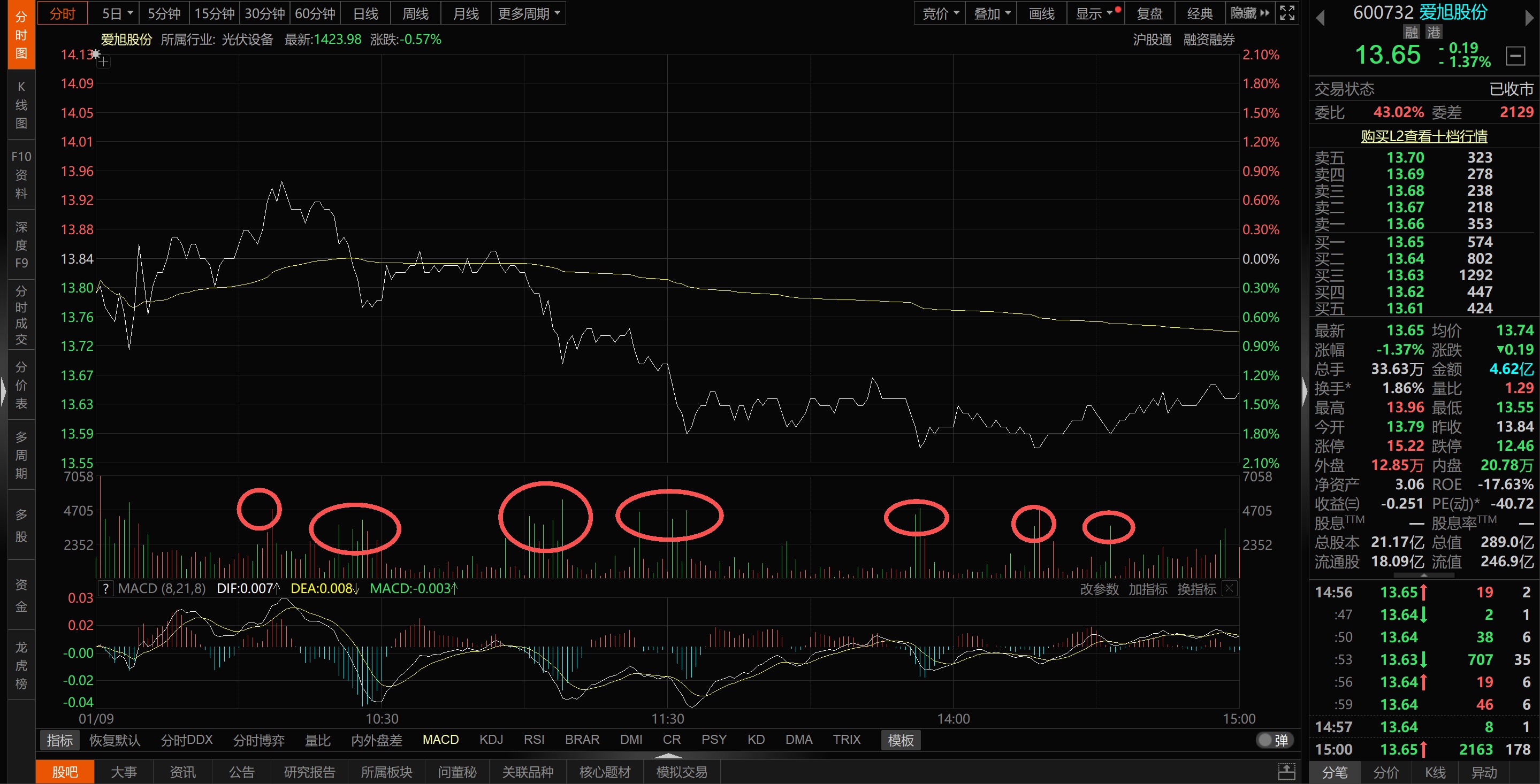Toggle the 弹 popup switch
1540x784 pixels.
1274,740
